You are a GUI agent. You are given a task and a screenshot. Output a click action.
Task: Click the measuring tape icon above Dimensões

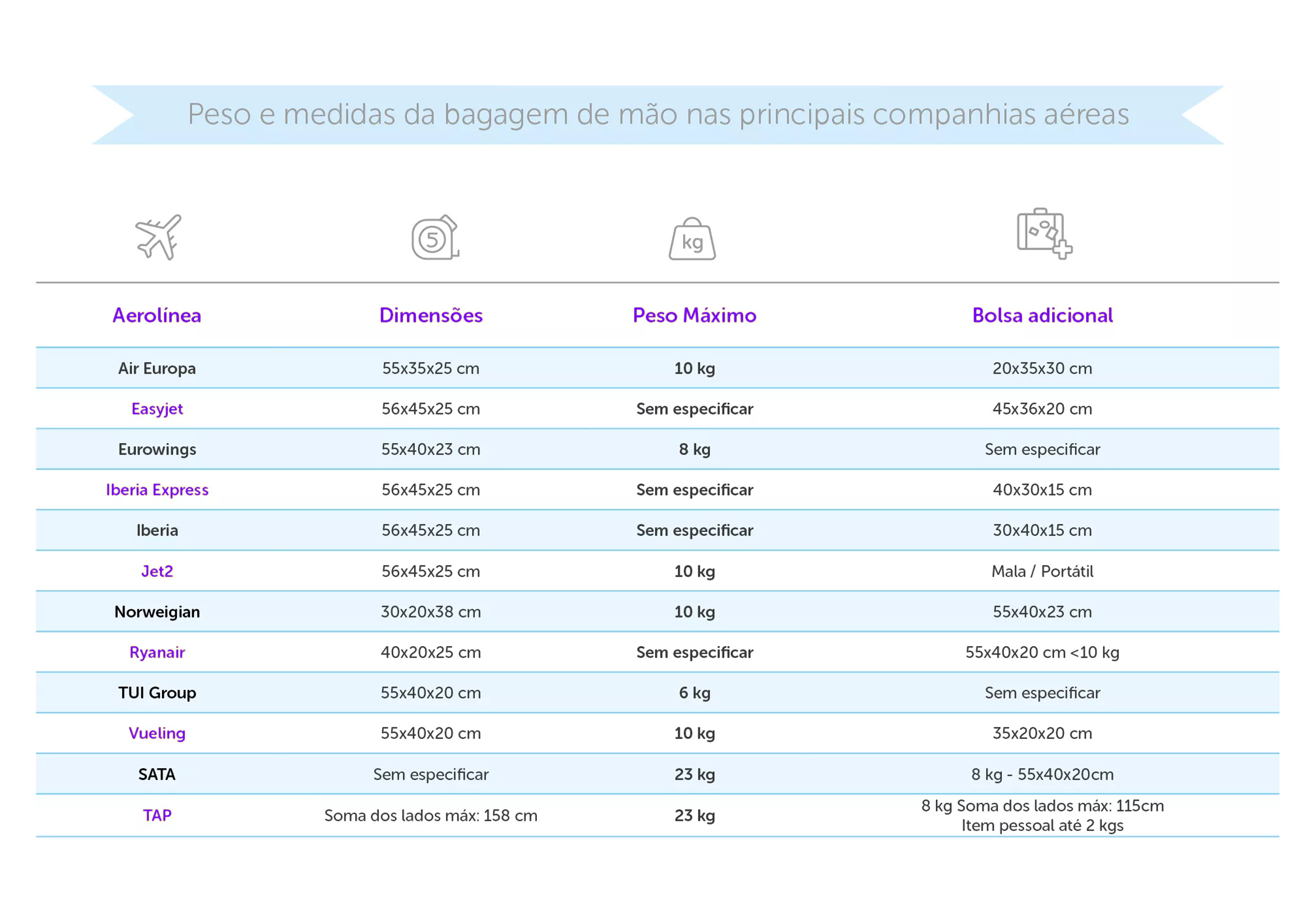pos(435,237)
